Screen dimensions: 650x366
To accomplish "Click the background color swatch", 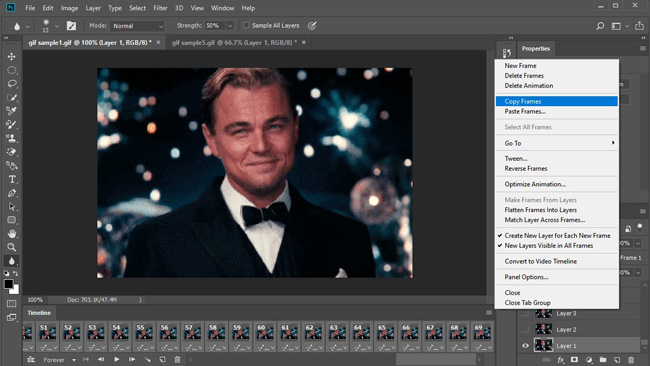I will pyautogui.click(x=15, y=290).
